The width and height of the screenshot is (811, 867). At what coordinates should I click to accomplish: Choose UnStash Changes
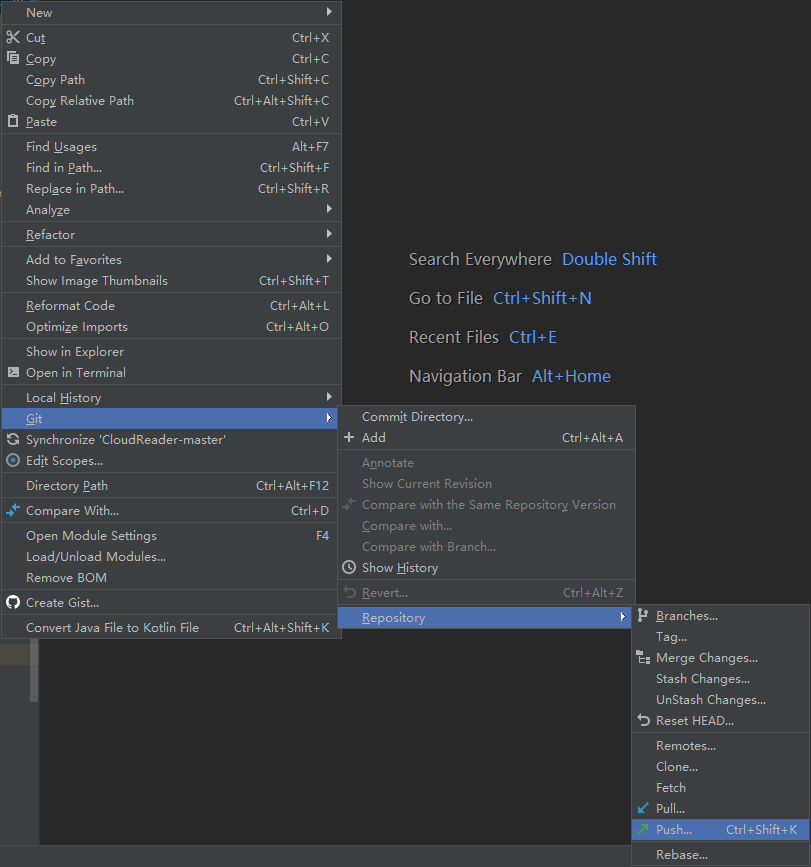coord(720,699)
